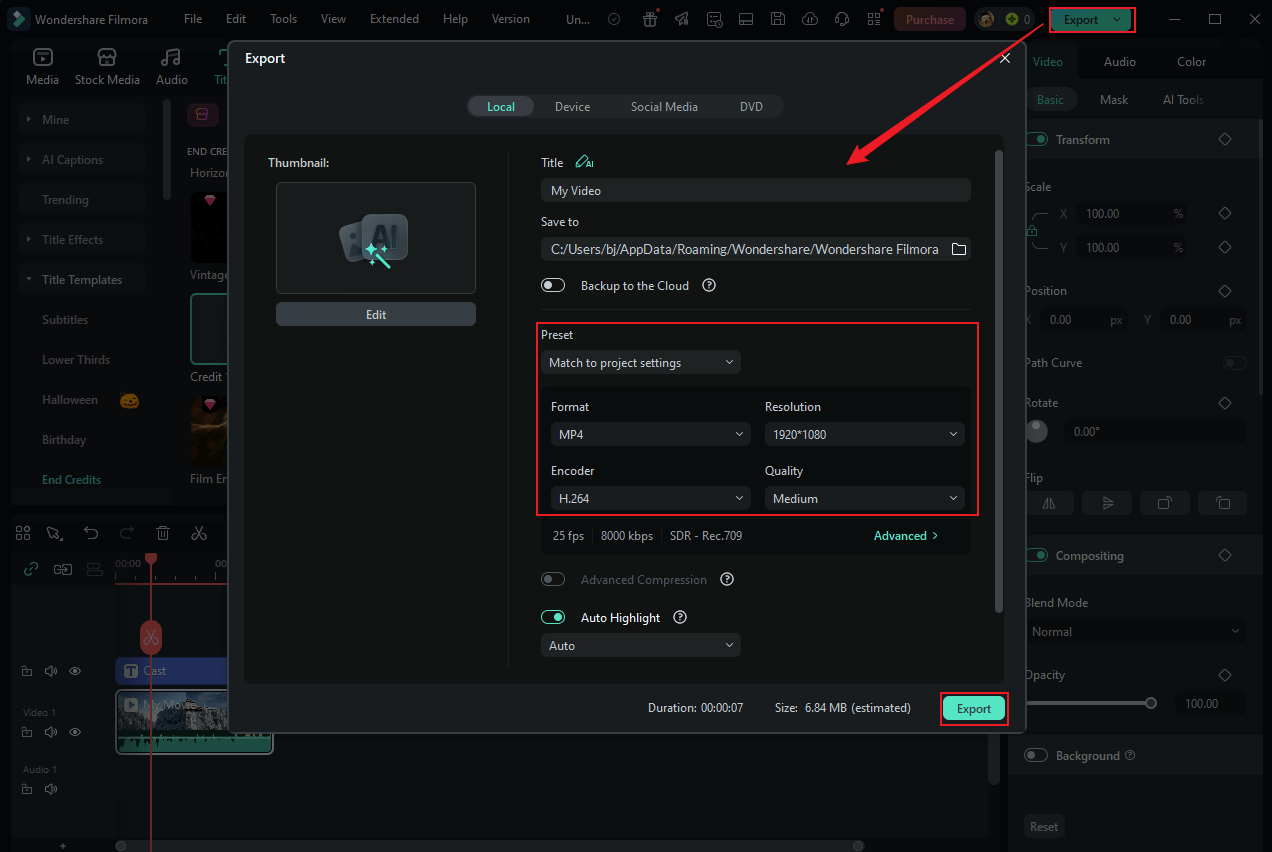
Task: Turn on Advanced Compression
Action: tap(553, 579)
